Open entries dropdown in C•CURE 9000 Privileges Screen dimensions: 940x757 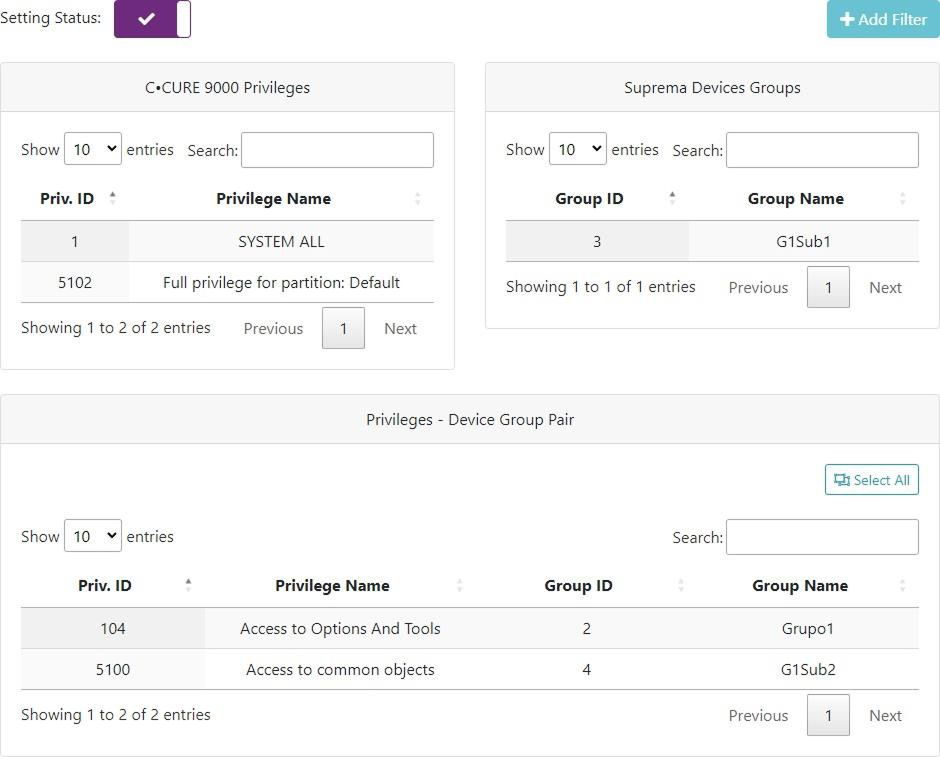click(x=92, y=150)
